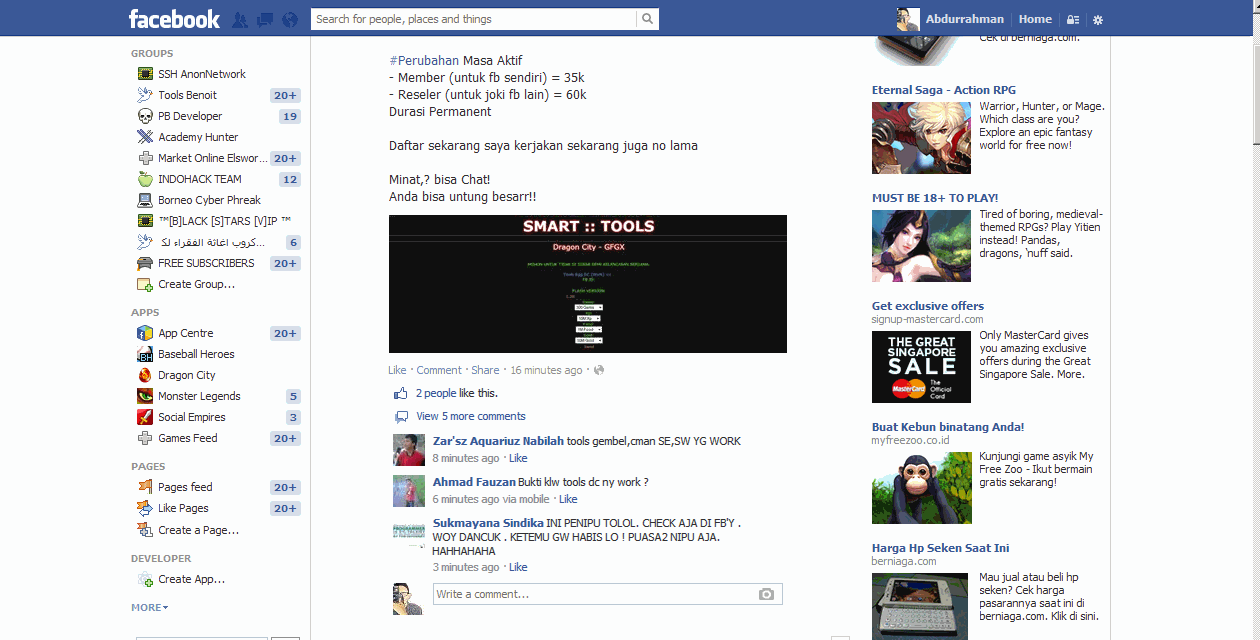Click the search people, places and things field

[474, 19]
